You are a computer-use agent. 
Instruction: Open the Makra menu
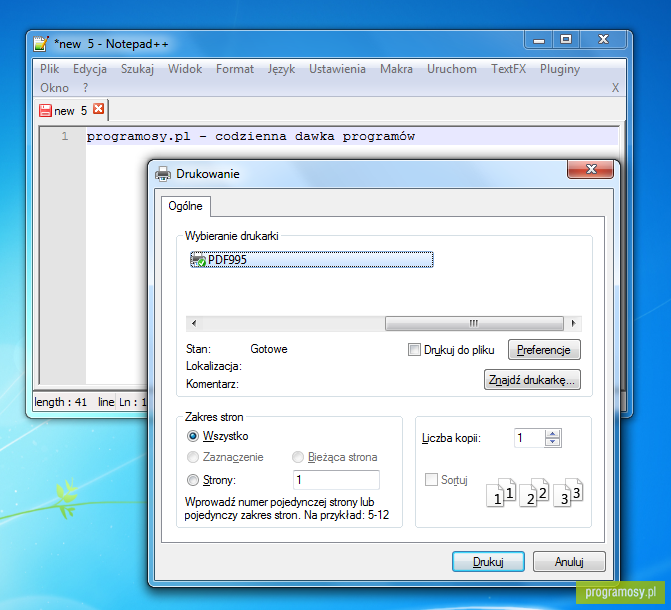click(396, 69)
